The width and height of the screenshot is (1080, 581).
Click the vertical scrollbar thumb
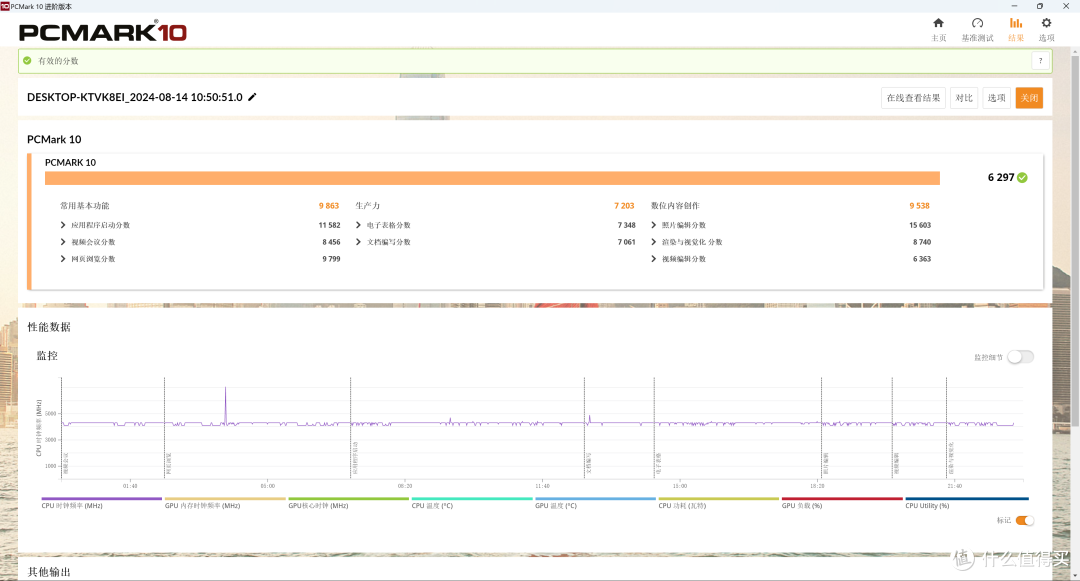[1075, 241]
